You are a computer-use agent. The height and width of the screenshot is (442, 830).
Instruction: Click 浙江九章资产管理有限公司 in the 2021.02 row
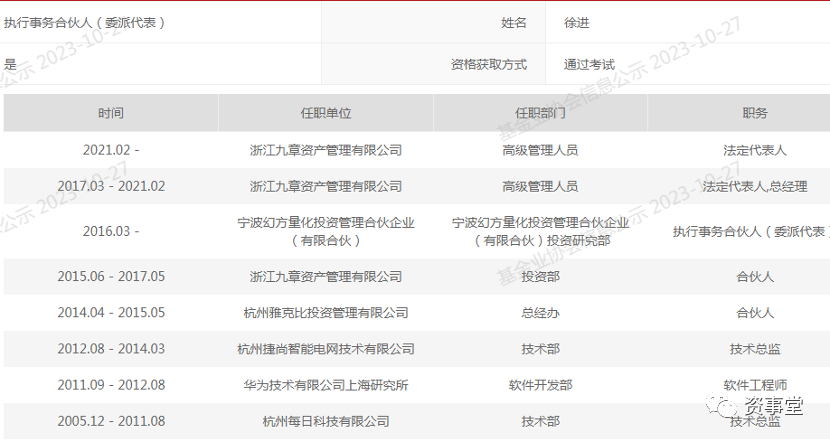pos(326,150)
